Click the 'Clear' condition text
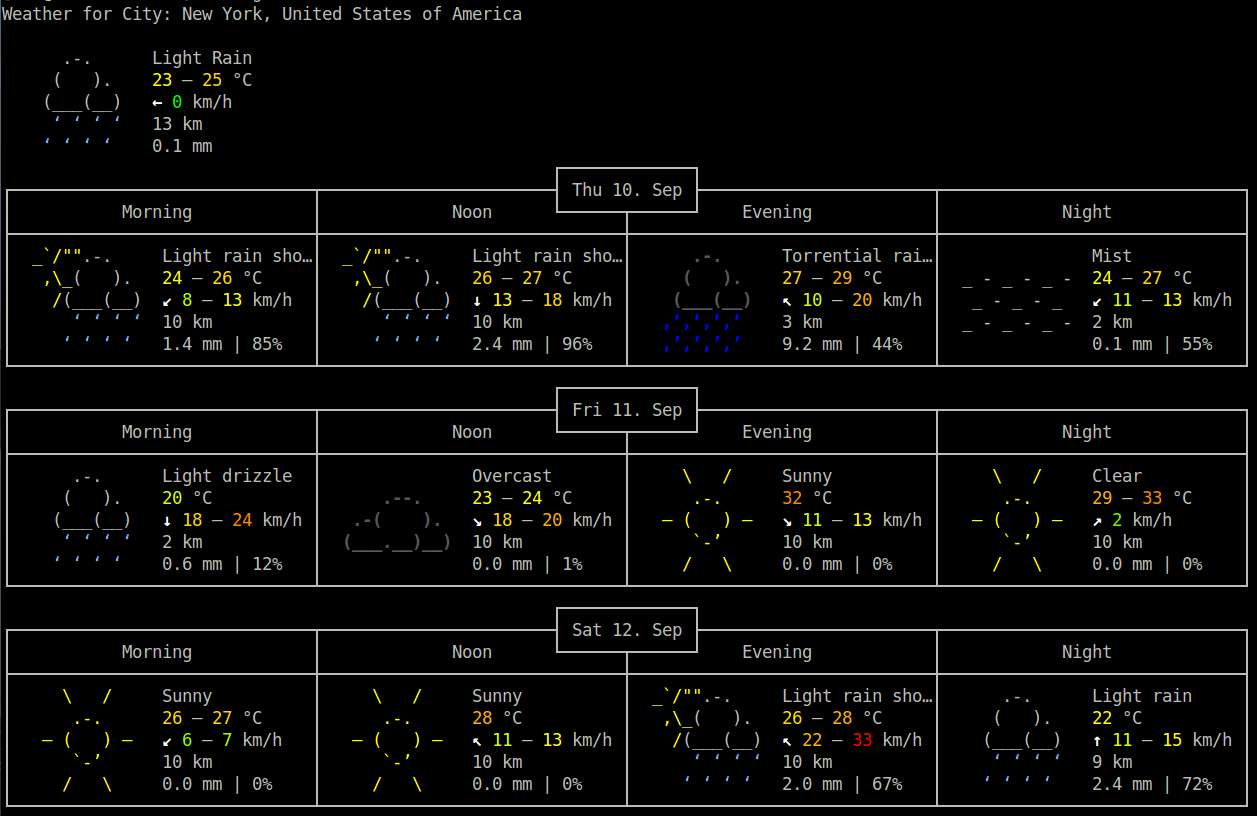Screen dimensions: 1257x816 (x=1117, y=476)
